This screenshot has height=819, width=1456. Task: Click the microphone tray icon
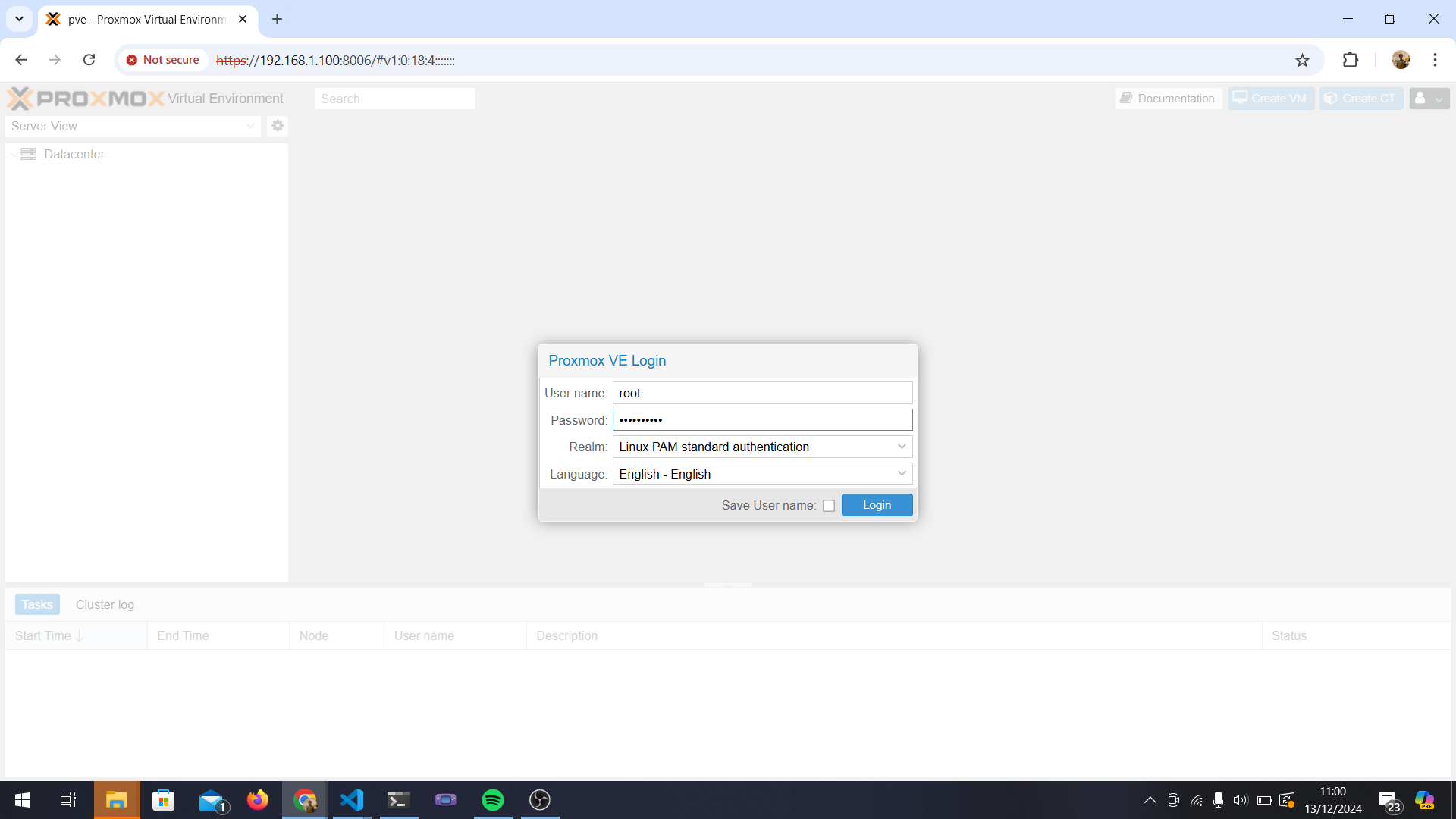[1218, 800]
